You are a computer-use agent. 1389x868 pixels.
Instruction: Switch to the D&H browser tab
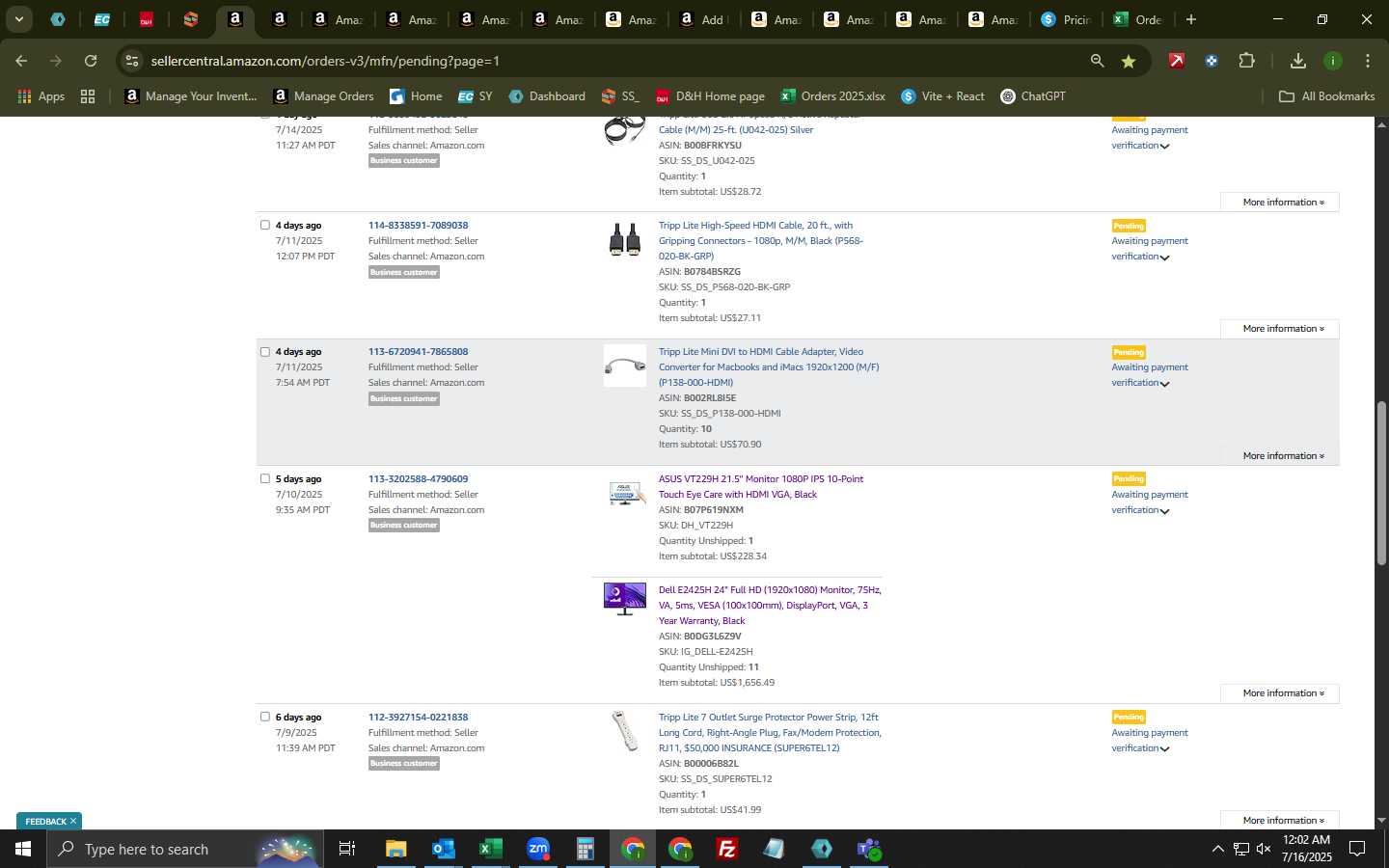[147, 19]
